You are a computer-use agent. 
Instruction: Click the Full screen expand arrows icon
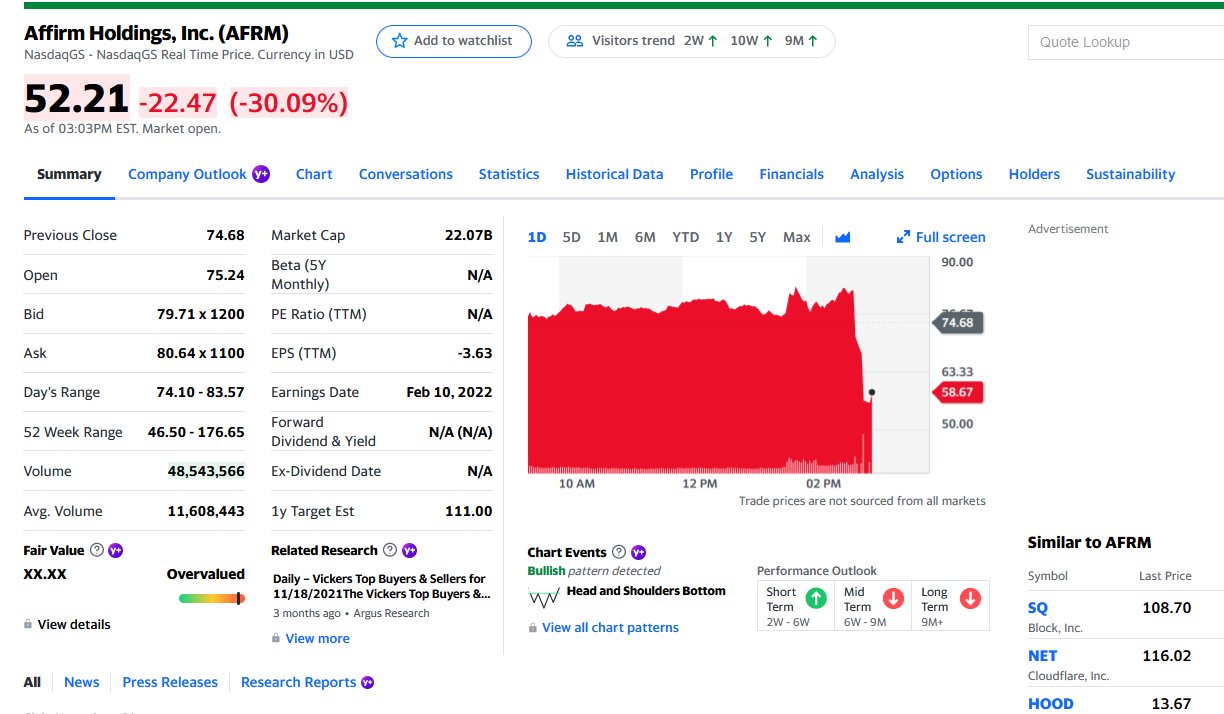click(x=903, y=237)
